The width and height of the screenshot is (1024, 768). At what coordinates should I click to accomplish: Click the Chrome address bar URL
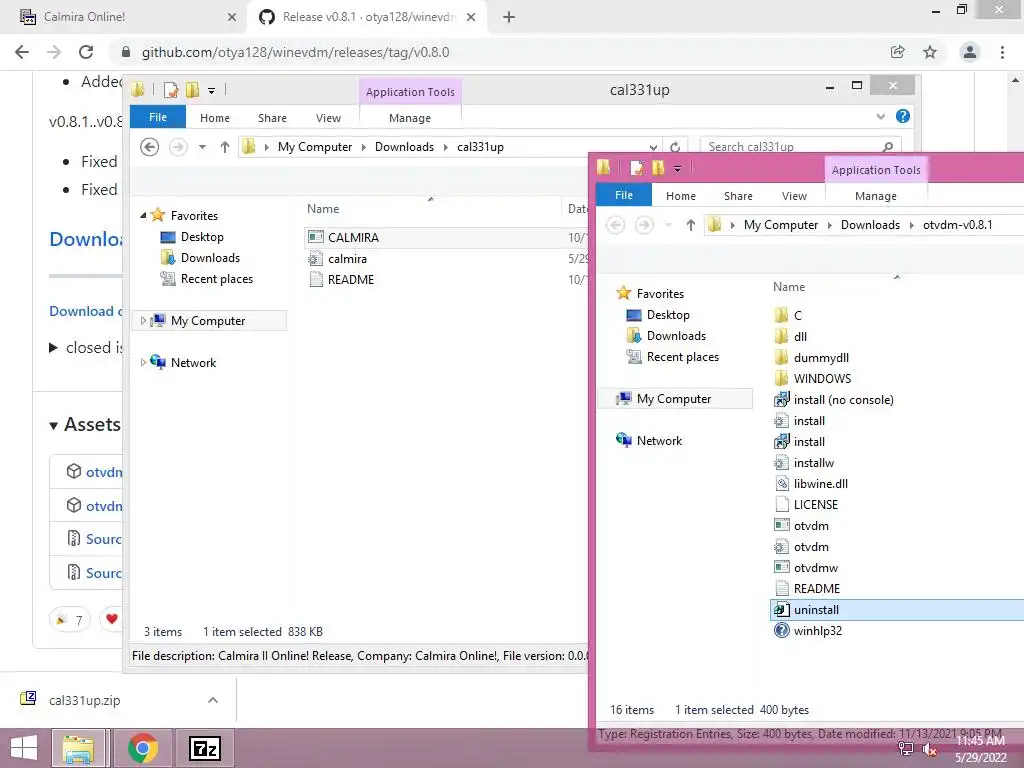tap(295, 52)
